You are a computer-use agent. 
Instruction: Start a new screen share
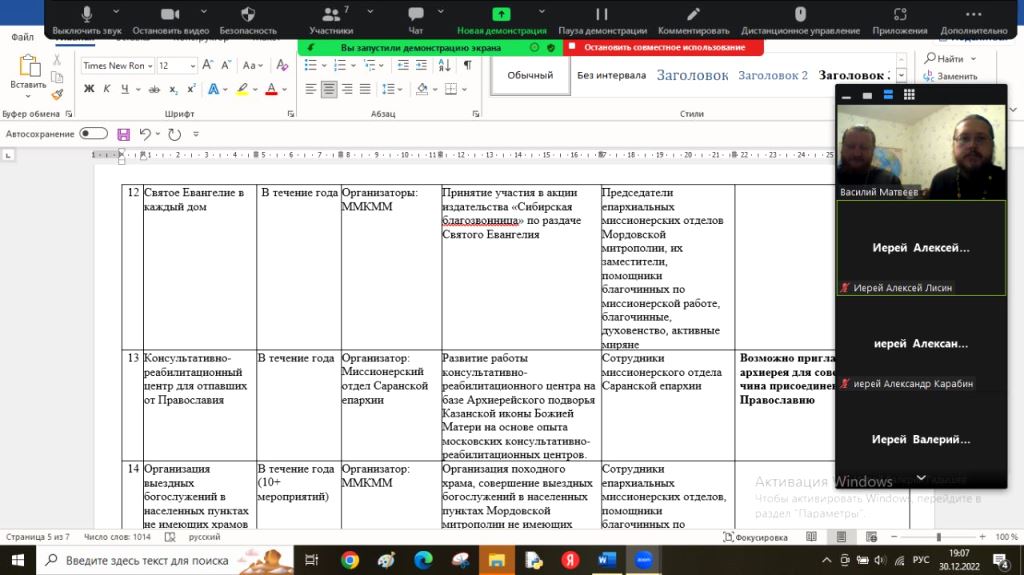tap(501, 20)
